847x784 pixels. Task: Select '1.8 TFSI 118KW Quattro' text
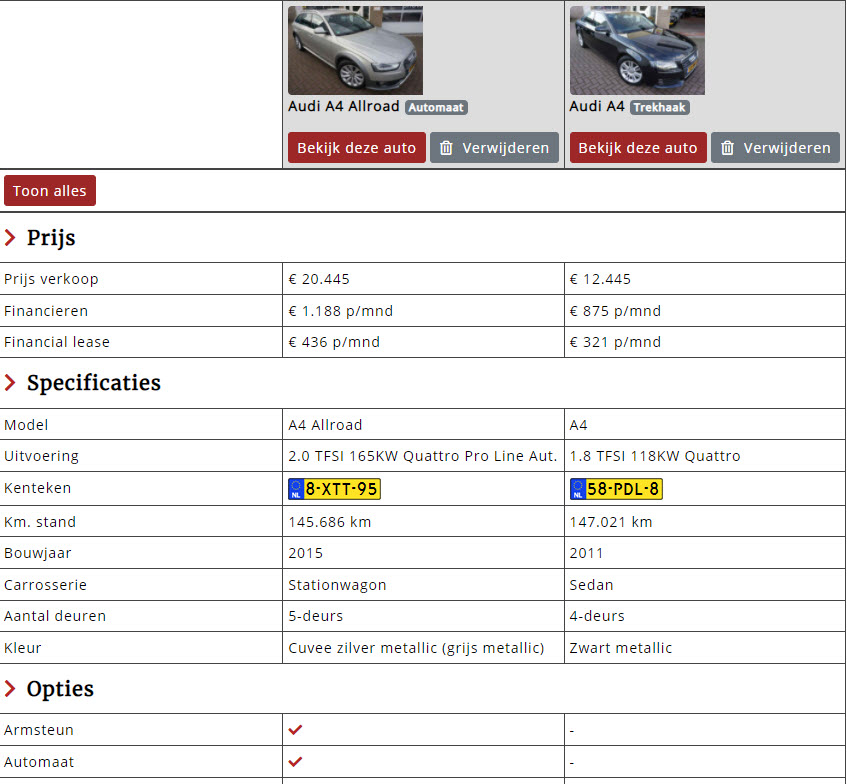(655, 456)
